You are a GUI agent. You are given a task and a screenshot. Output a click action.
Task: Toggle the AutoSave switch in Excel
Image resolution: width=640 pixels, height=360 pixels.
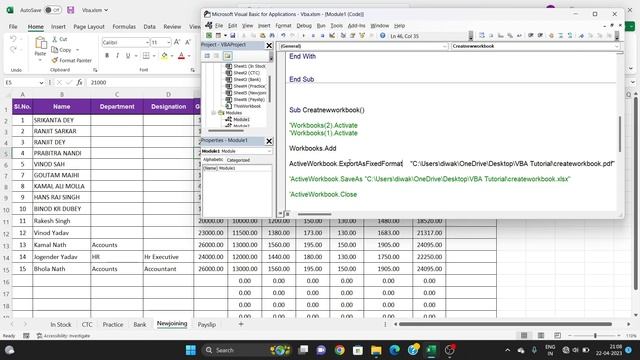click(x=53, y=10)
